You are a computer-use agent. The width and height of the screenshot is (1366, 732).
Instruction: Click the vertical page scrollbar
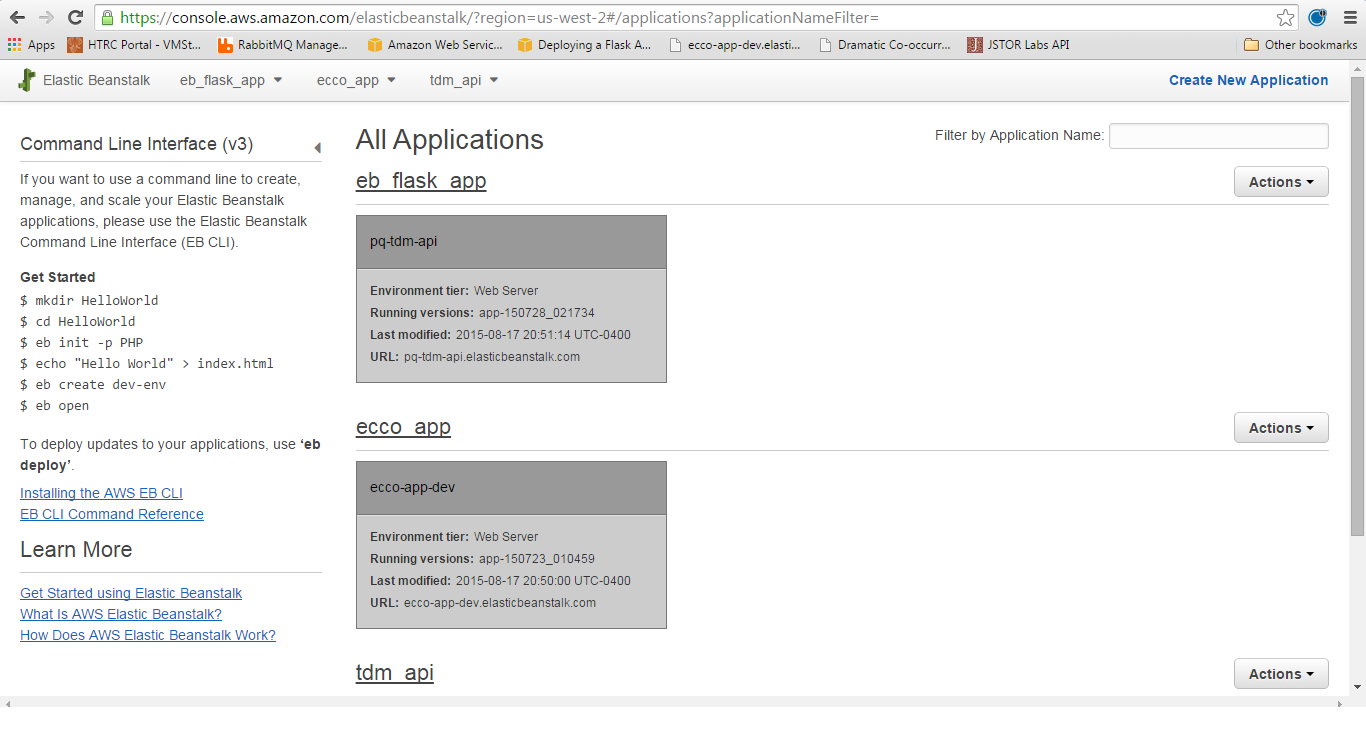tap(1357, 300)
